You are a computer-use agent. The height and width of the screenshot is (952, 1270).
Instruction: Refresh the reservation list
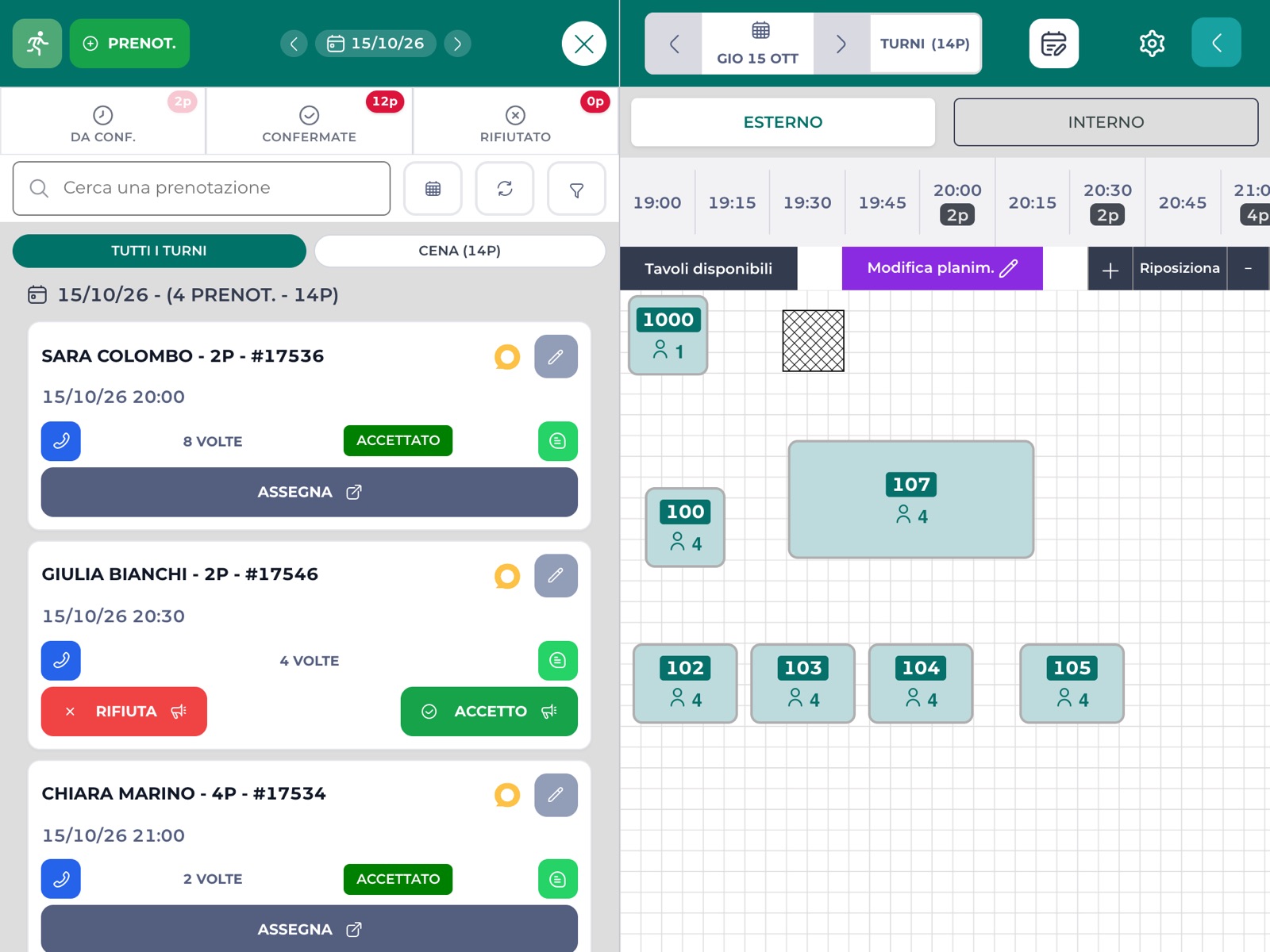pos(505,189)
